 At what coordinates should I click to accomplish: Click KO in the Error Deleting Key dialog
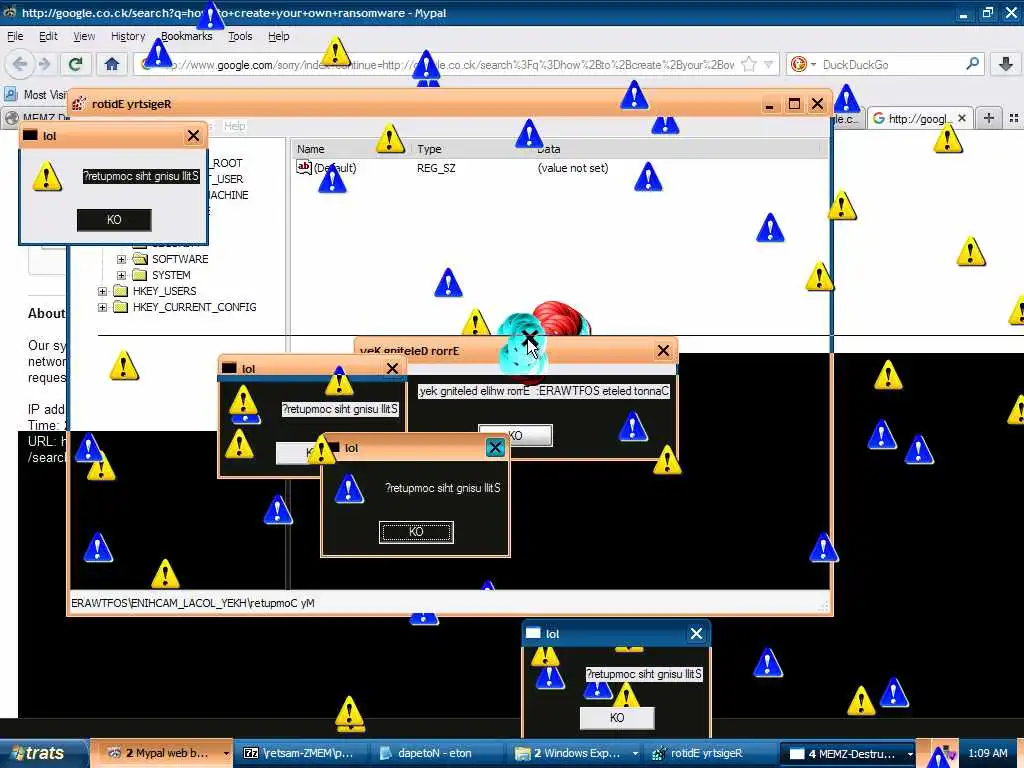click(516, 436)
